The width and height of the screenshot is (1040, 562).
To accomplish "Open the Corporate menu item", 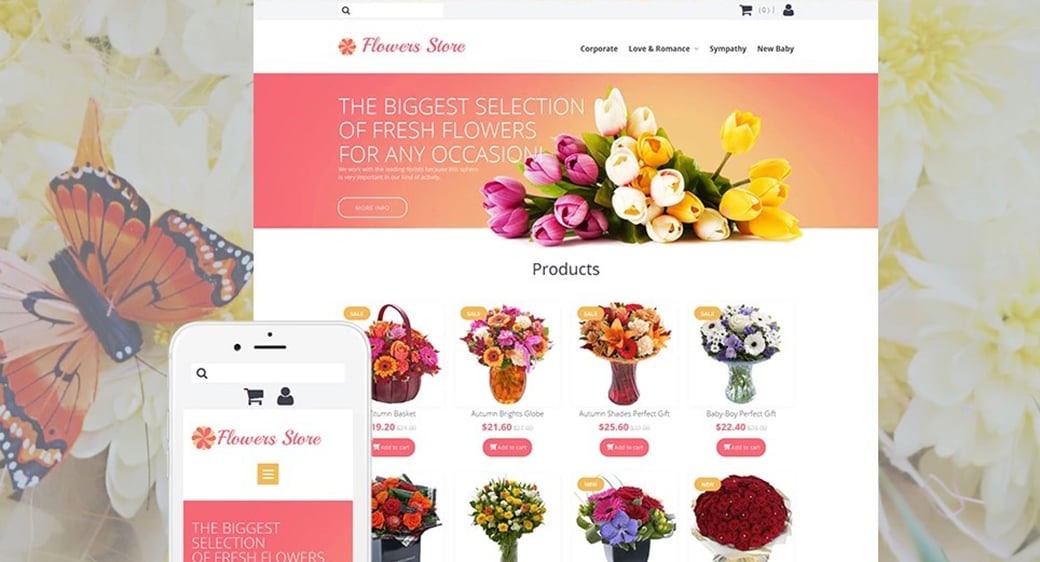I will 599,48.
